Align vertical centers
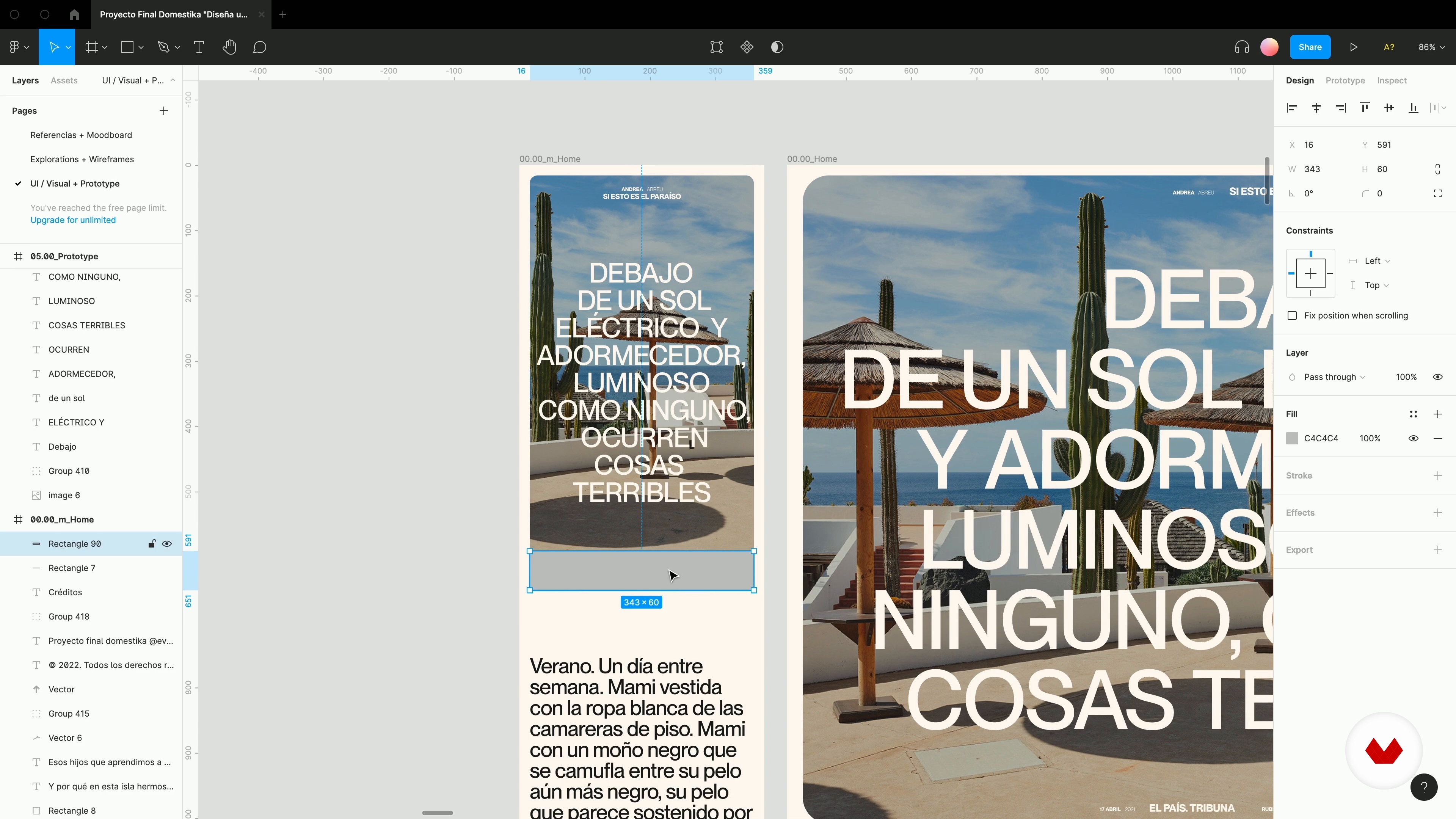The width and height of the screenshot is (1456, 819). [1389, 107]
